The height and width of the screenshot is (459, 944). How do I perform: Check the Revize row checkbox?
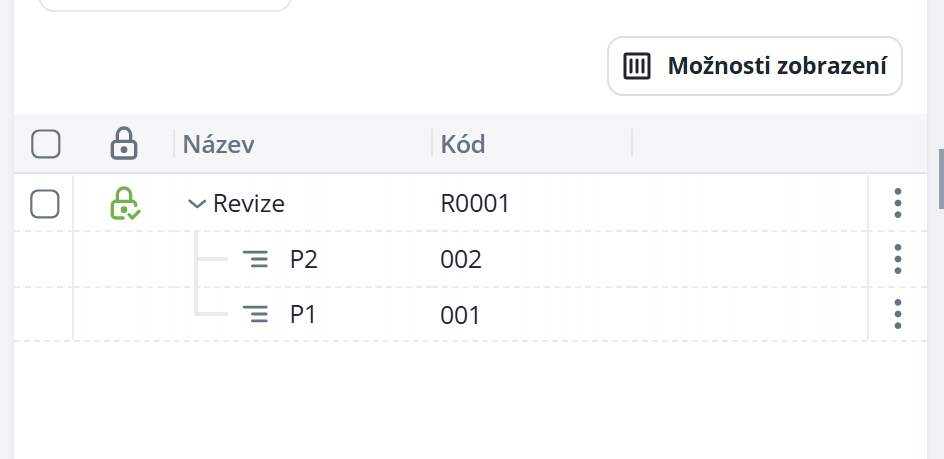(x=45, y=204)
